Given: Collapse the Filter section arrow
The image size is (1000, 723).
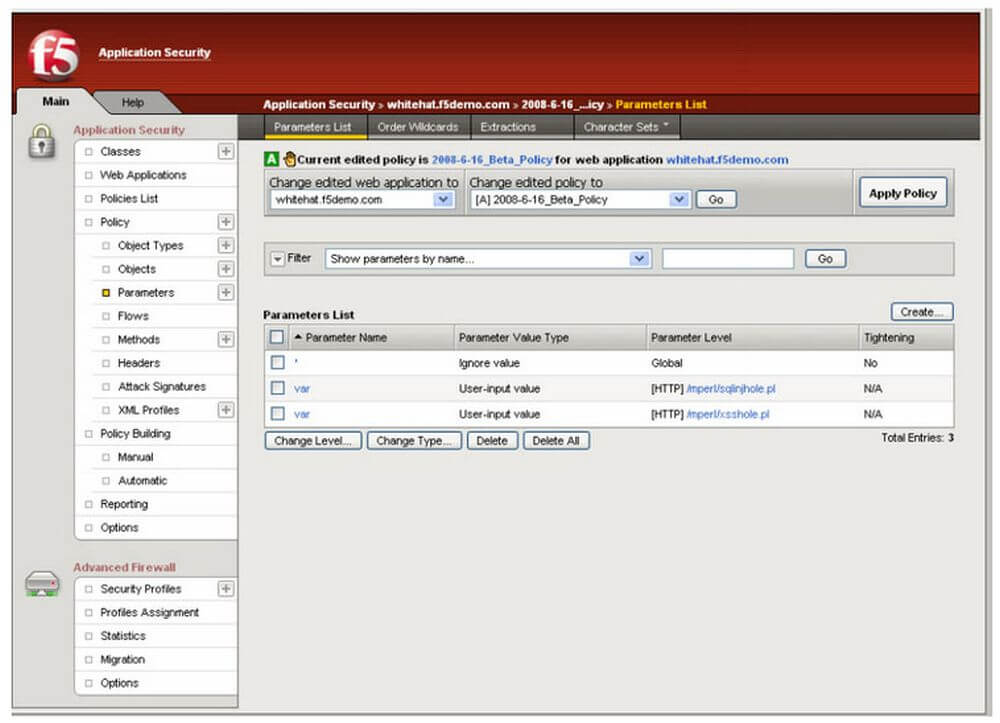Looking at the screenshot, I should (277, 259).
